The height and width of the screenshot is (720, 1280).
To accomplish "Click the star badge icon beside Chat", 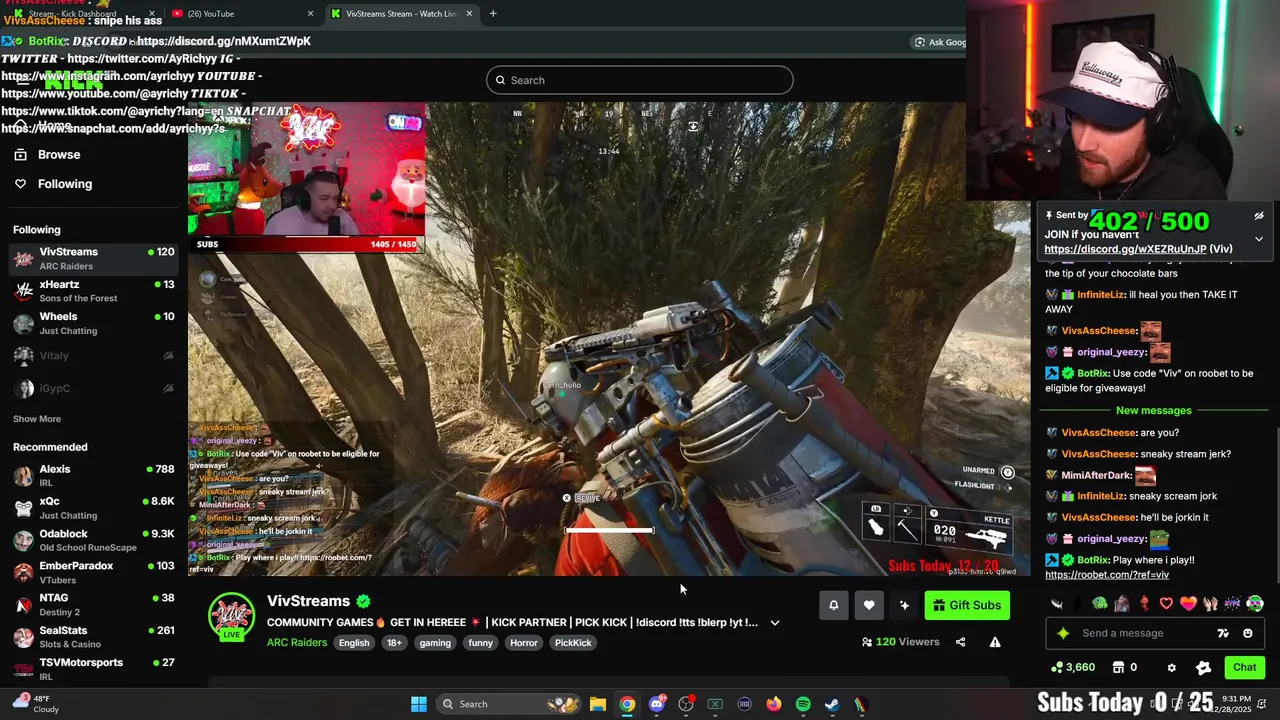I will pos(1203,667).
